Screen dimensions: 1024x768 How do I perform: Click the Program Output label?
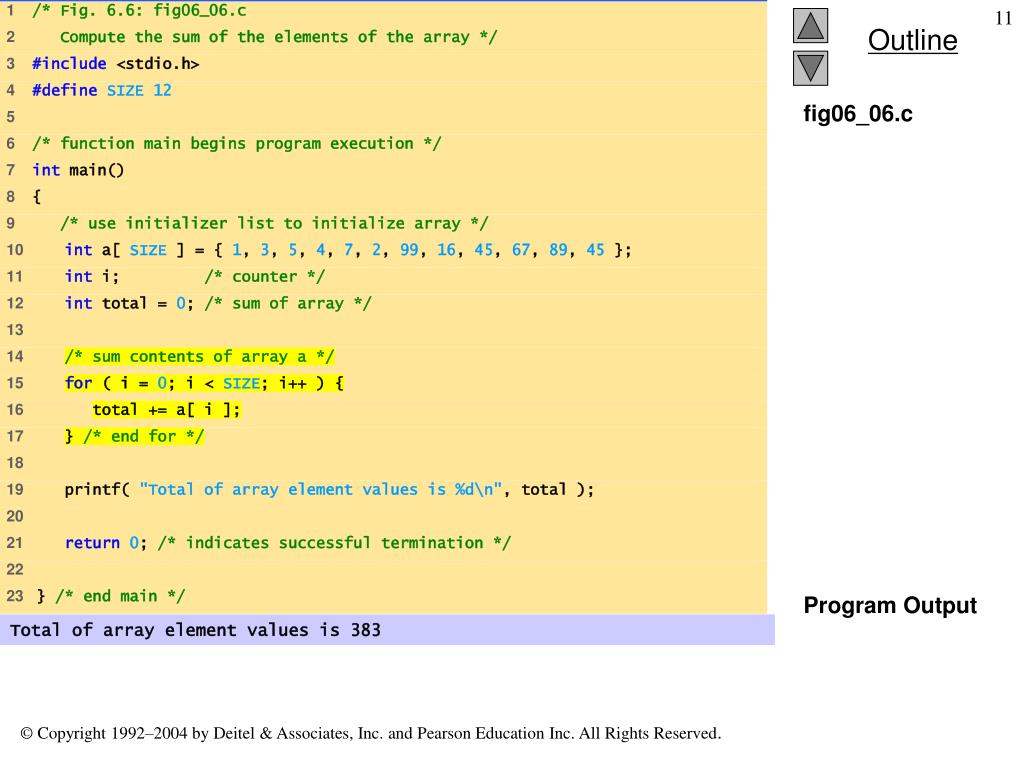890,606
